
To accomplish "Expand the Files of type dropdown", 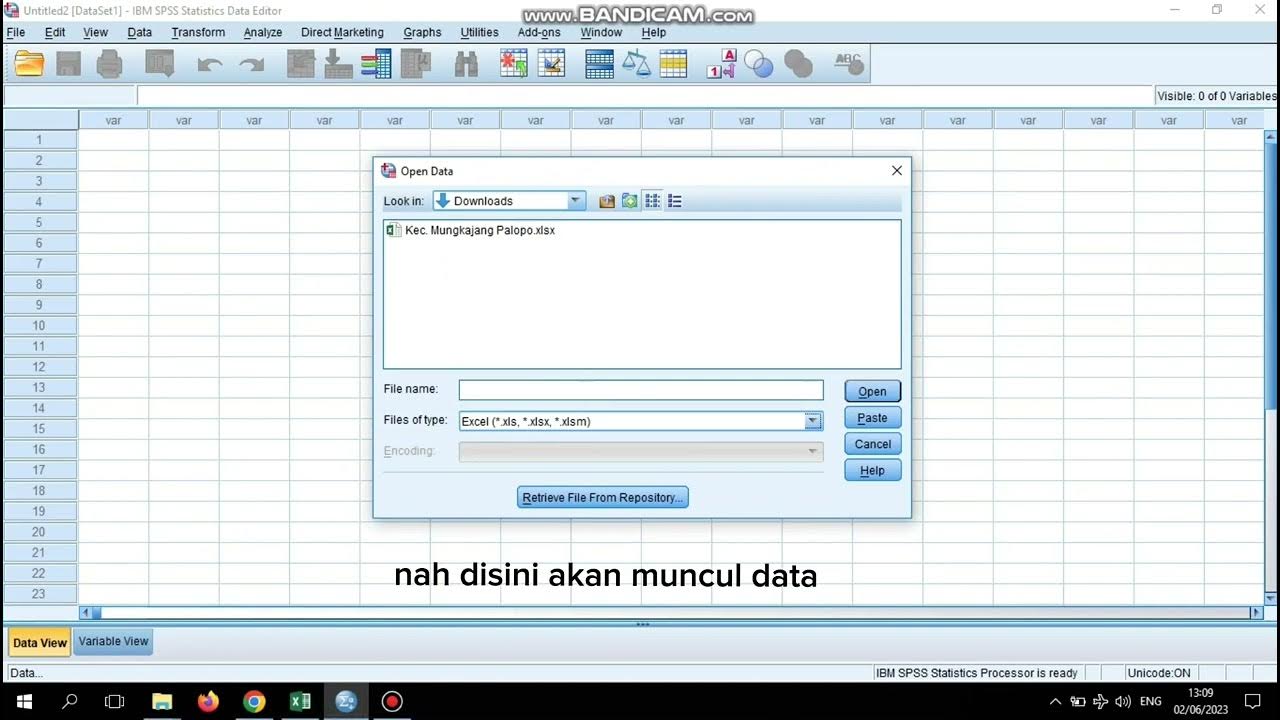I will [x=813, y=421].
